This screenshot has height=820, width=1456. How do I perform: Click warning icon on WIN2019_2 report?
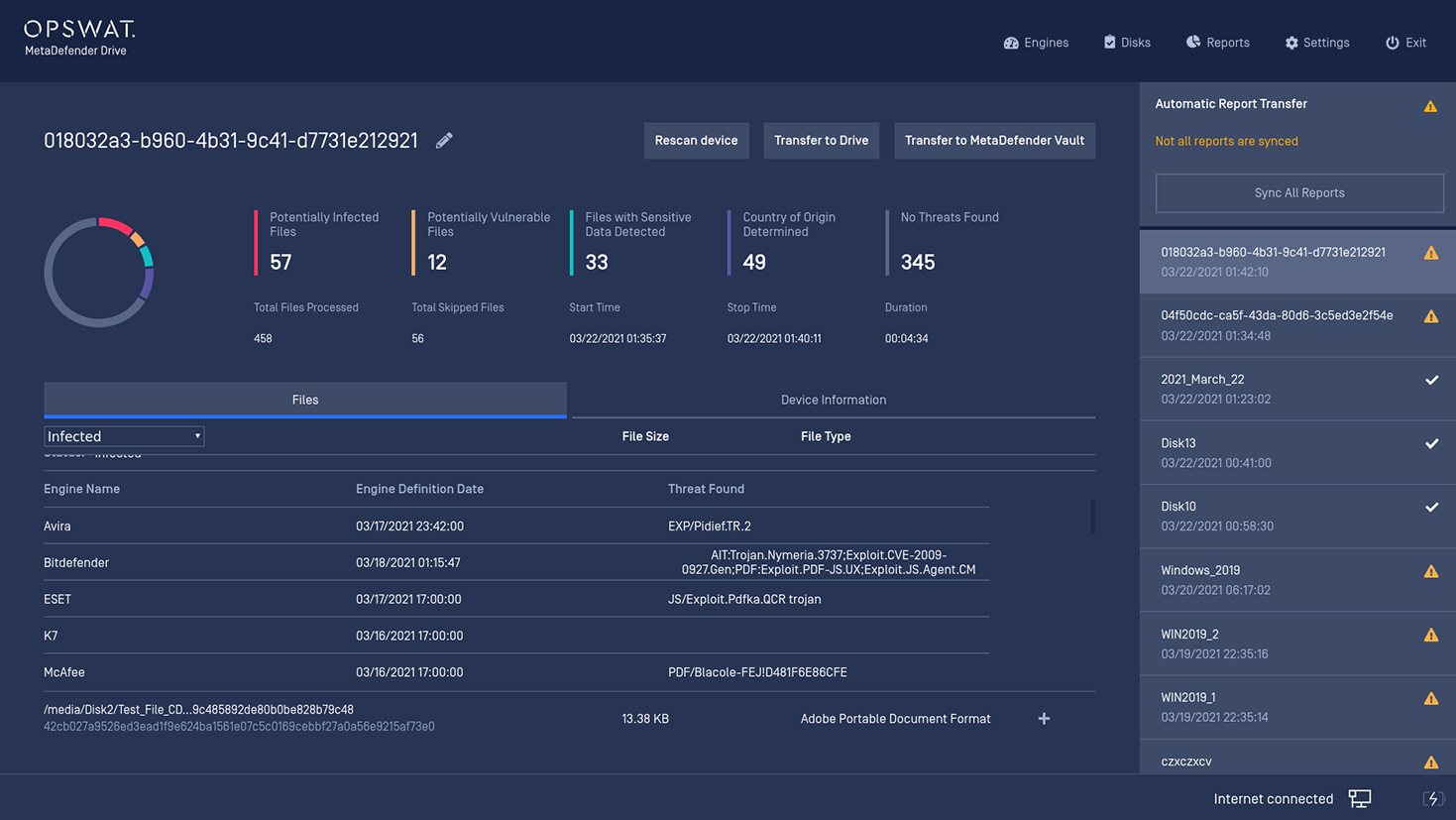1431,635
